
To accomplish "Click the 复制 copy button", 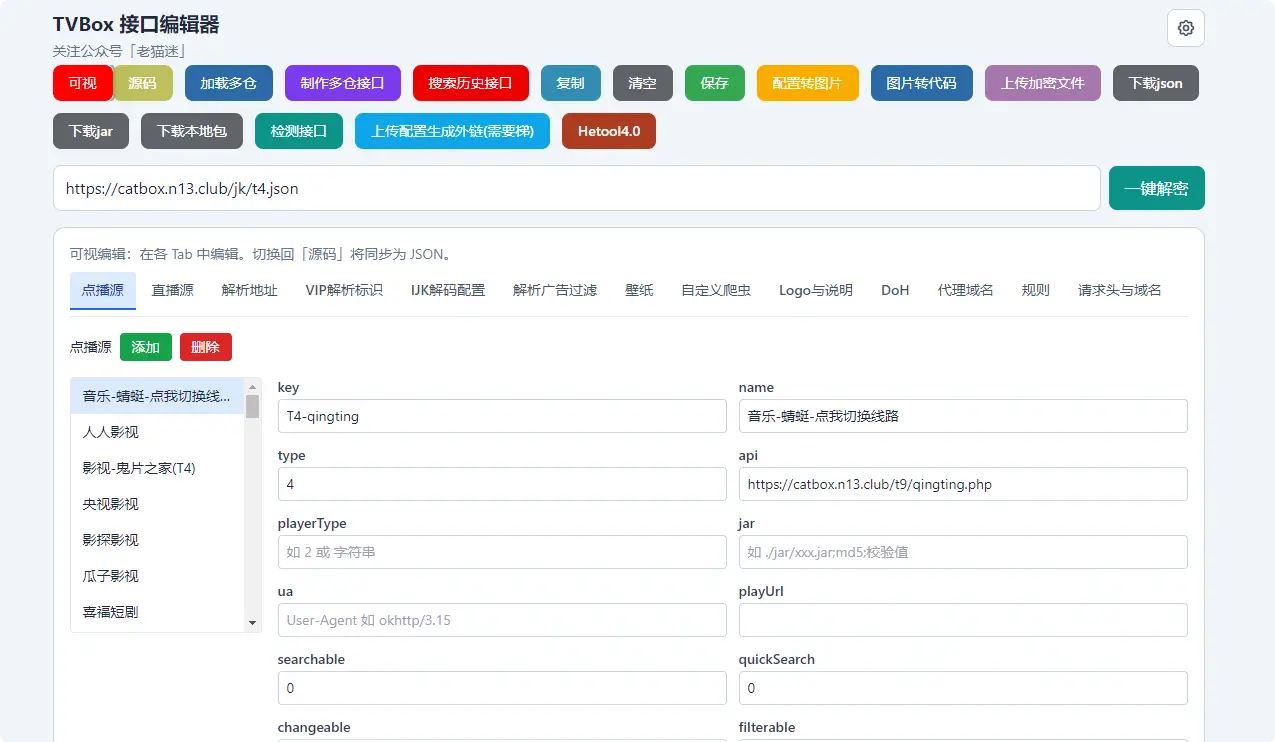I will click(x=570, y=83).
